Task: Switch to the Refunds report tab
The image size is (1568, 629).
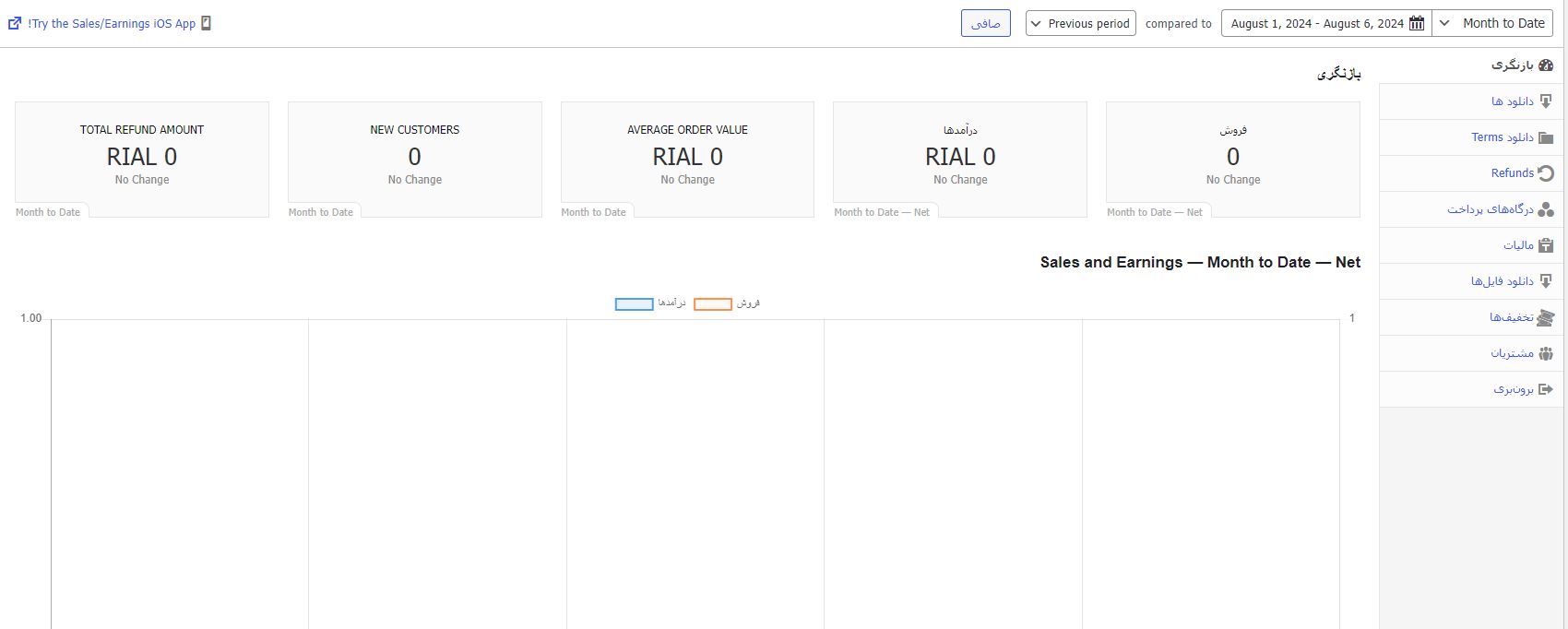Action: coord(1512,173)
